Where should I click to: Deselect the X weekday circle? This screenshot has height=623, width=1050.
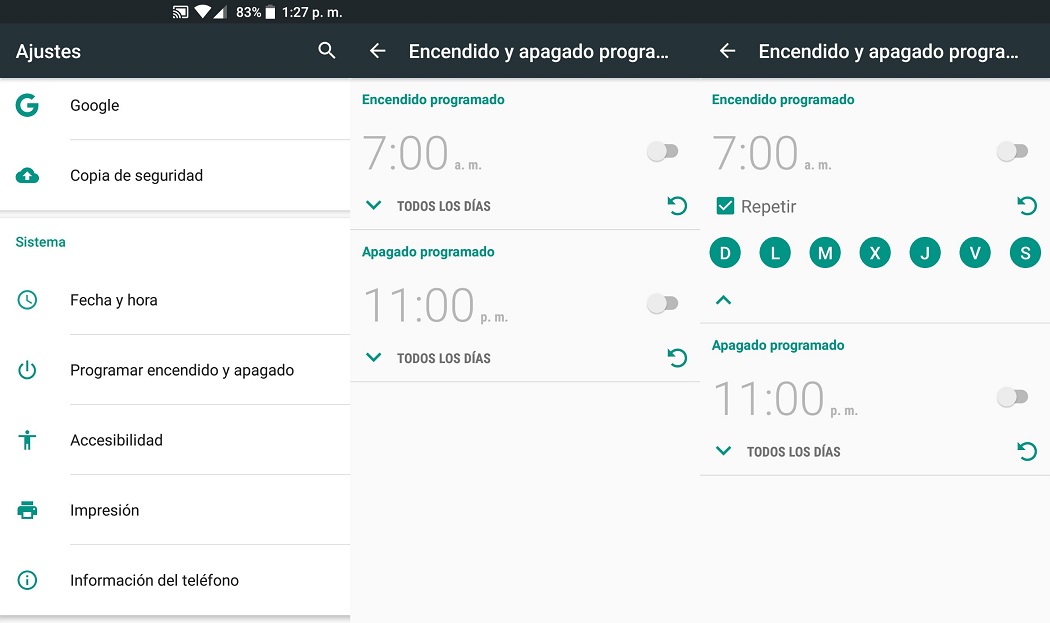(x=875, y=253)
